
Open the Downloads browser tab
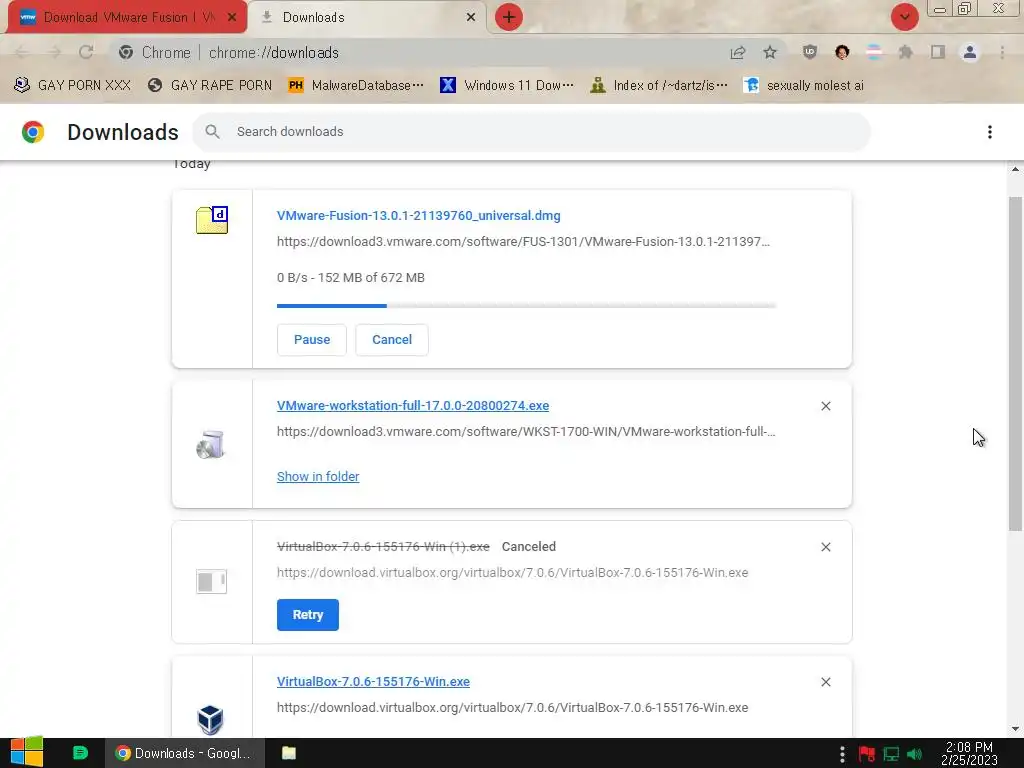click(x=368, y=17)
